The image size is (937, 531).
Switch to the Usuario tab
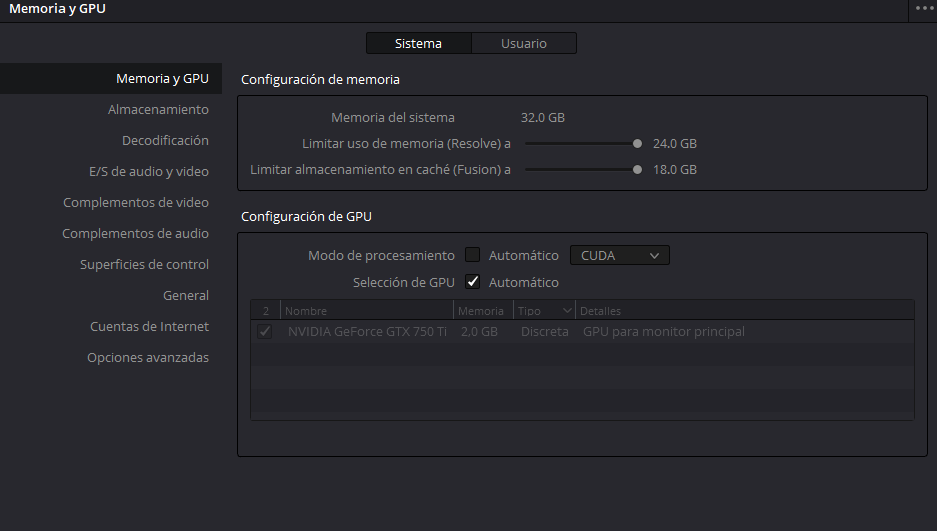(x=524, y=43)
